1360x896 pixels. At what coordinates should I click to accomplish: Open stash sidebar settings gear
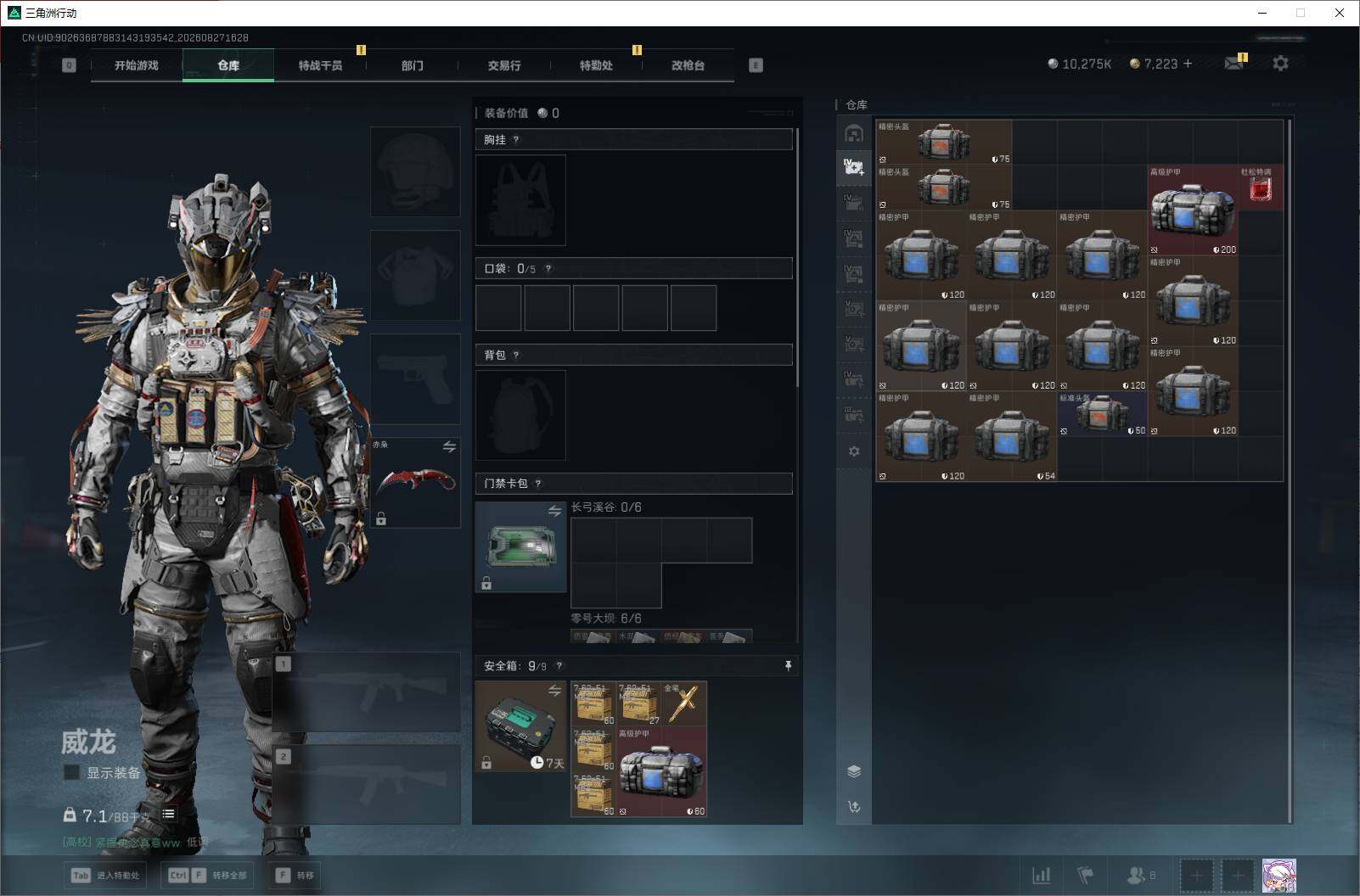point(854,451)
